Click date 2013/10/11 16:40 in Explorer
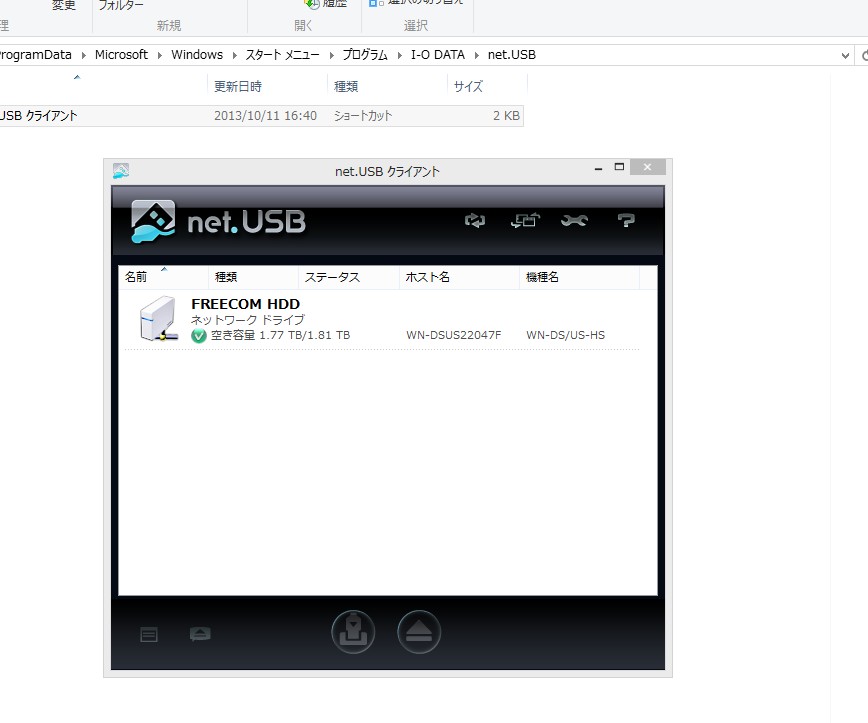This screenshot has height=723, width=868. tap(265, 116)
